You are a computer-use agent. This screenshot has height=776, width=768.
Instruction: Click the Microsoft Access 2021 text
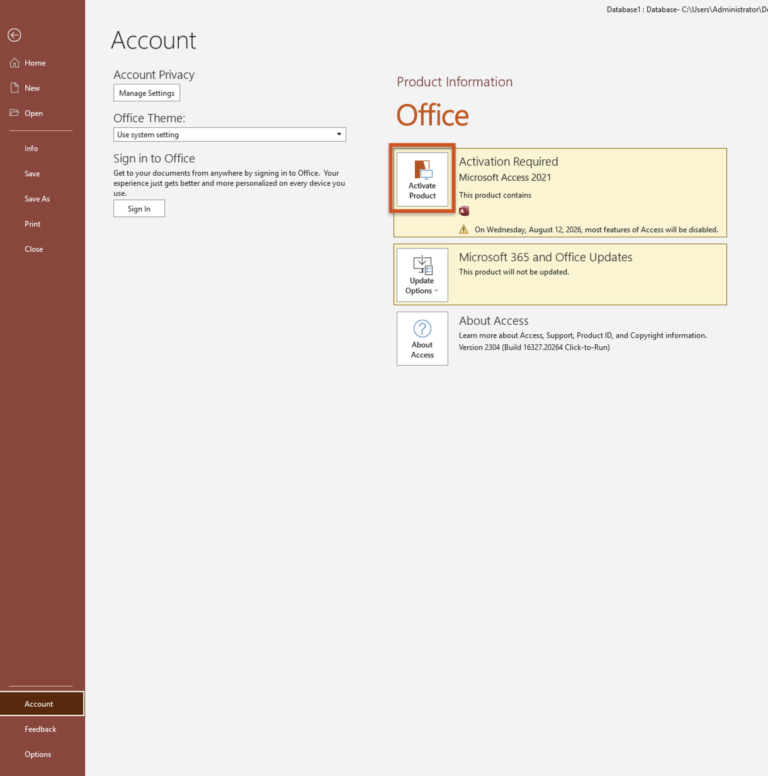coord(505,178)
